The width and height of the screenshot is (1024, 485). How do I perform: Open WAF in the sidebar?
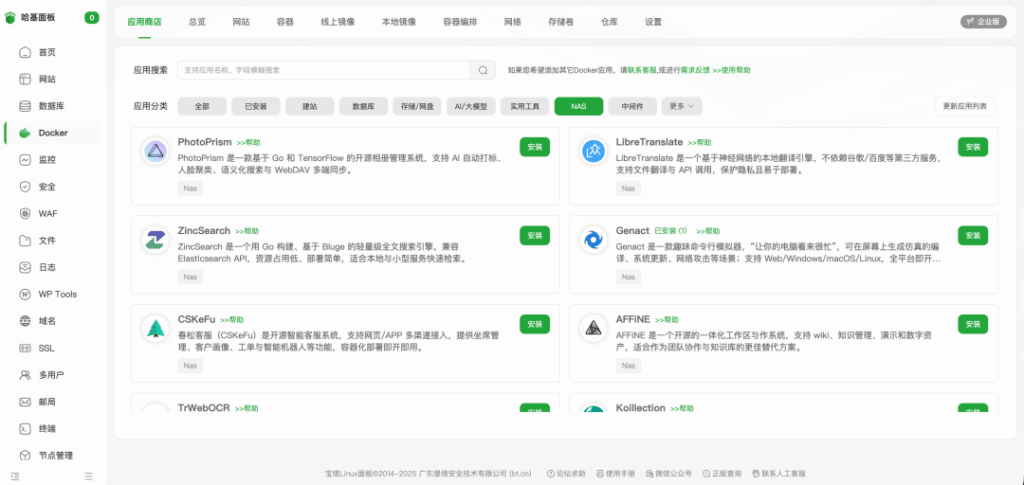click(x=47, y=213)
